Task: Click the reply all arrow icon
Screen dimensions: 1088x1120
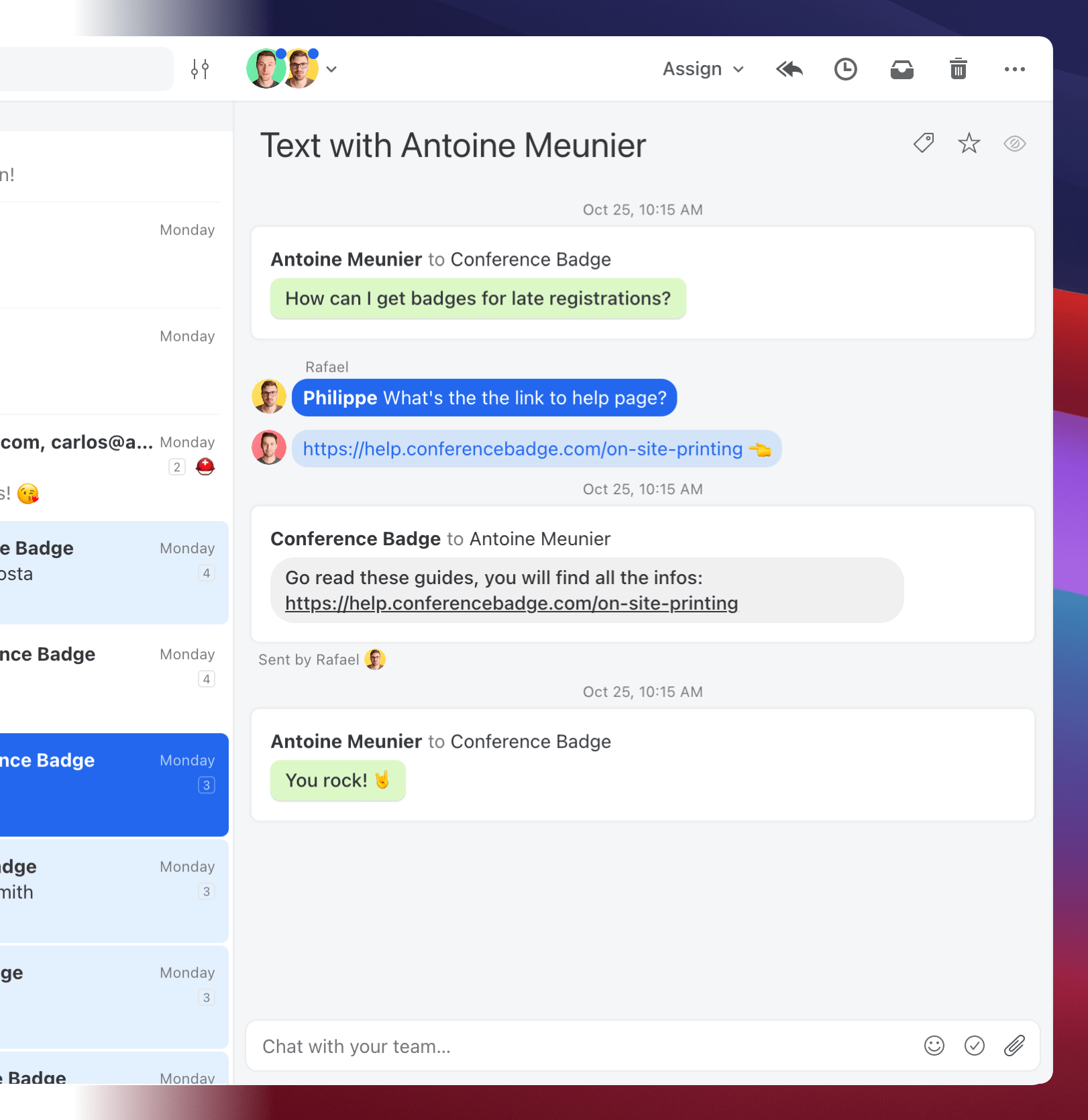Action: tap(790, 69)
